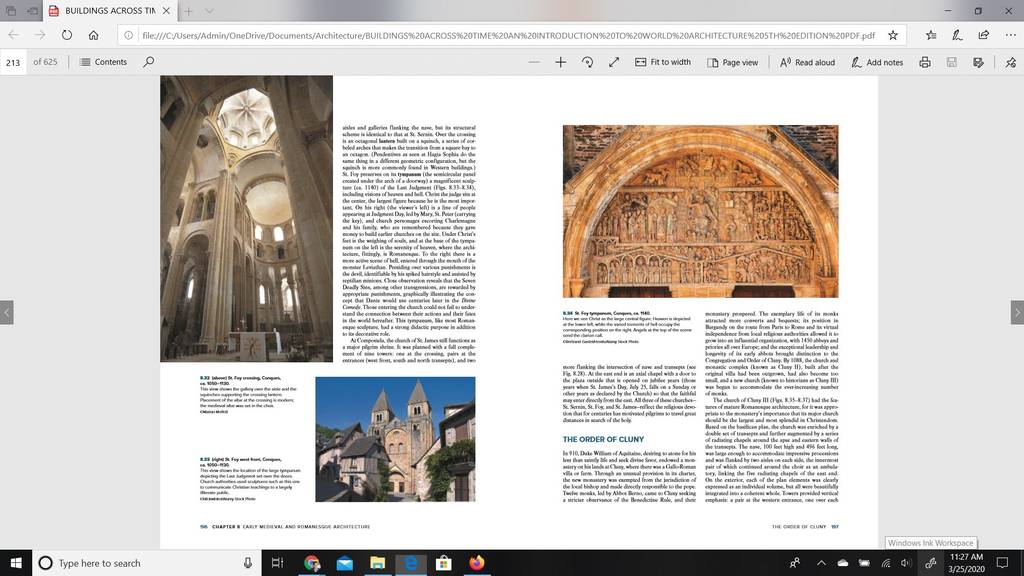Click the St. Foy tympanum photo
Screen dimensions: 1024x576
(700, 212)
